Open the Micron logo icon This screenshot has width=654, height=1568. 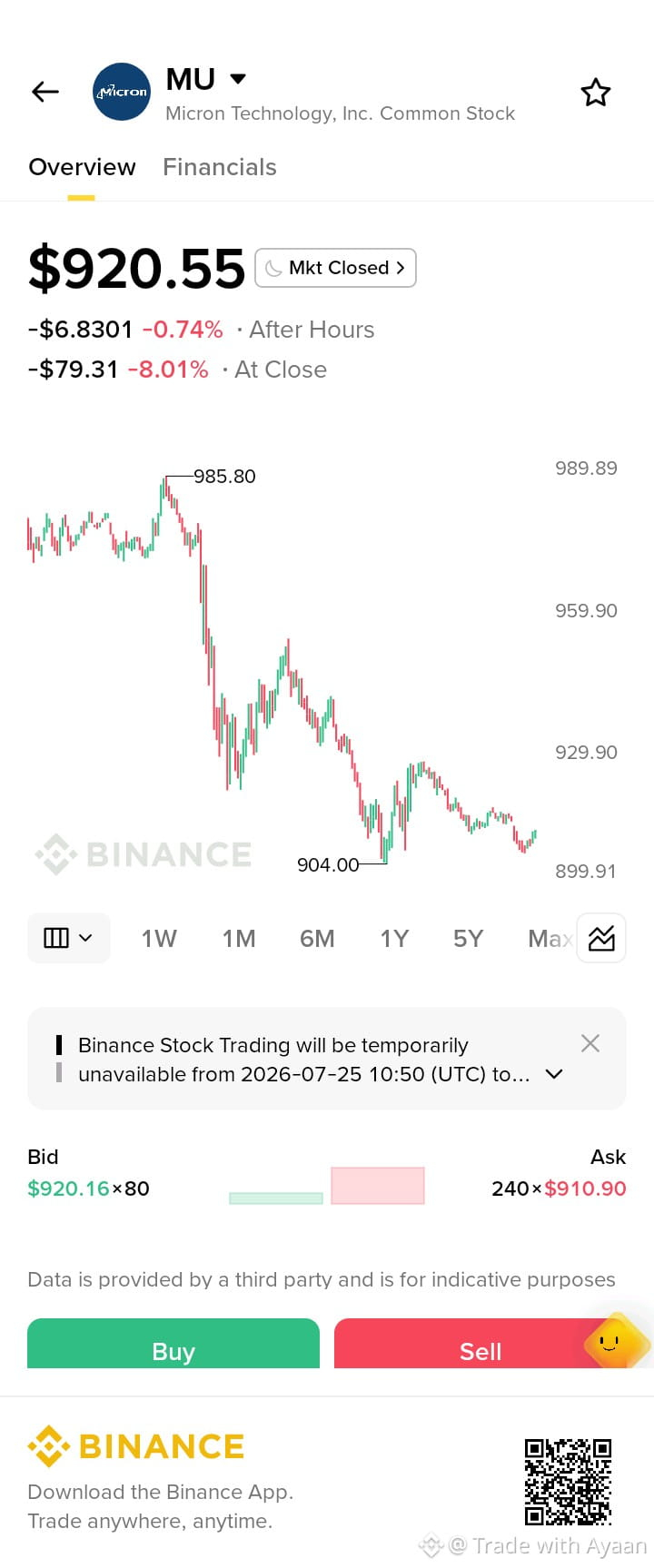tap(122, 92)
